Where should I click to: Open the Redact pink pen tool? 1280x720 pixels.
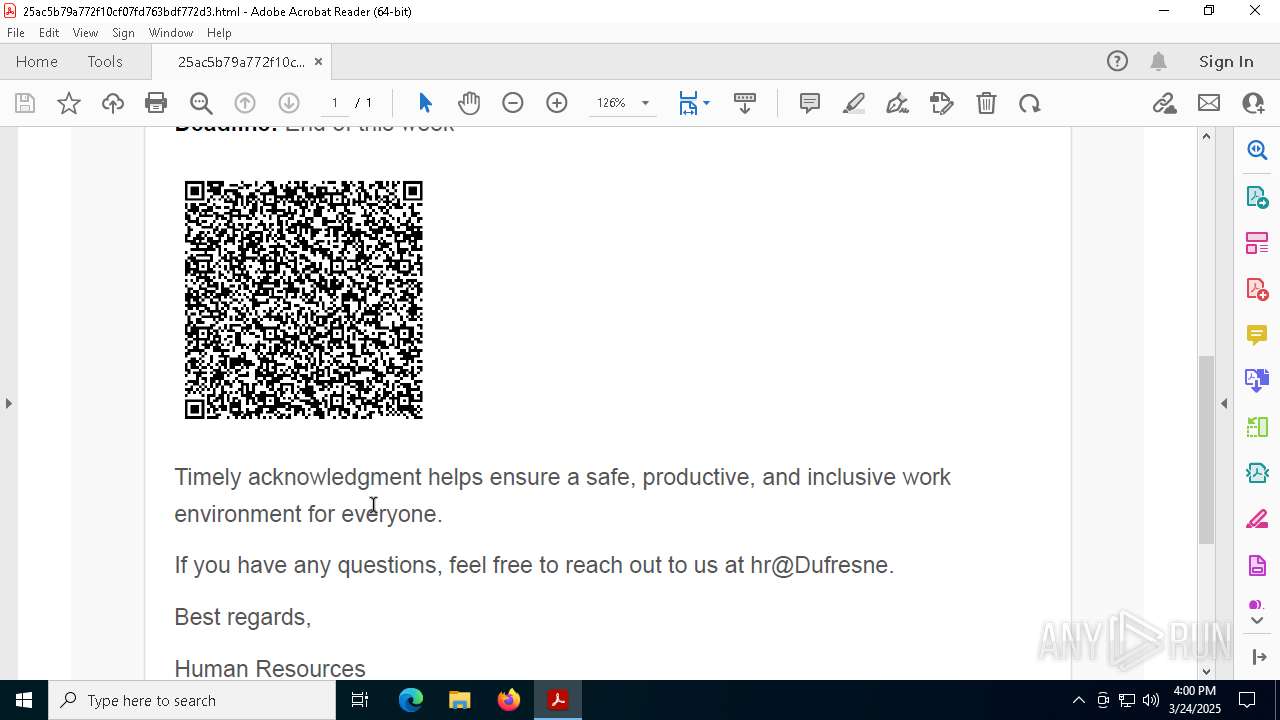[1257, 520]
